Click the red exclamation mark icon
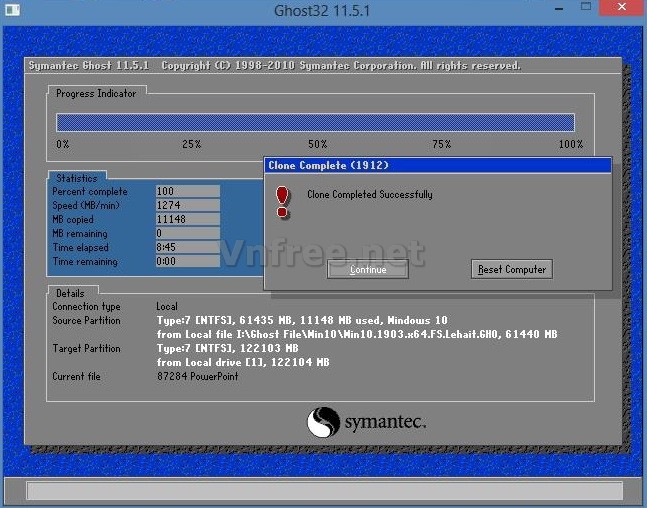The height and width of the screenshot is (508, 647). 282,201
